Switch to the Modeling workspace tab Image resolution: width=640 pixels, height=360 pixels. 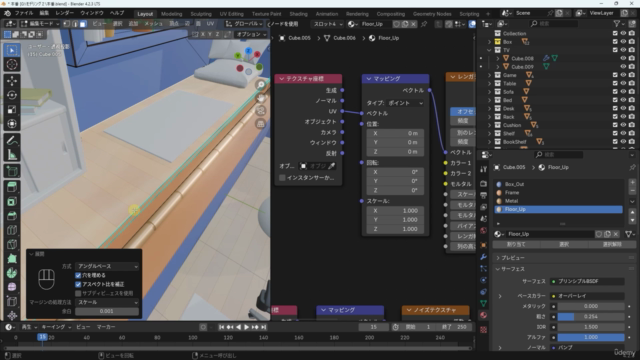(x=171, y=14)
